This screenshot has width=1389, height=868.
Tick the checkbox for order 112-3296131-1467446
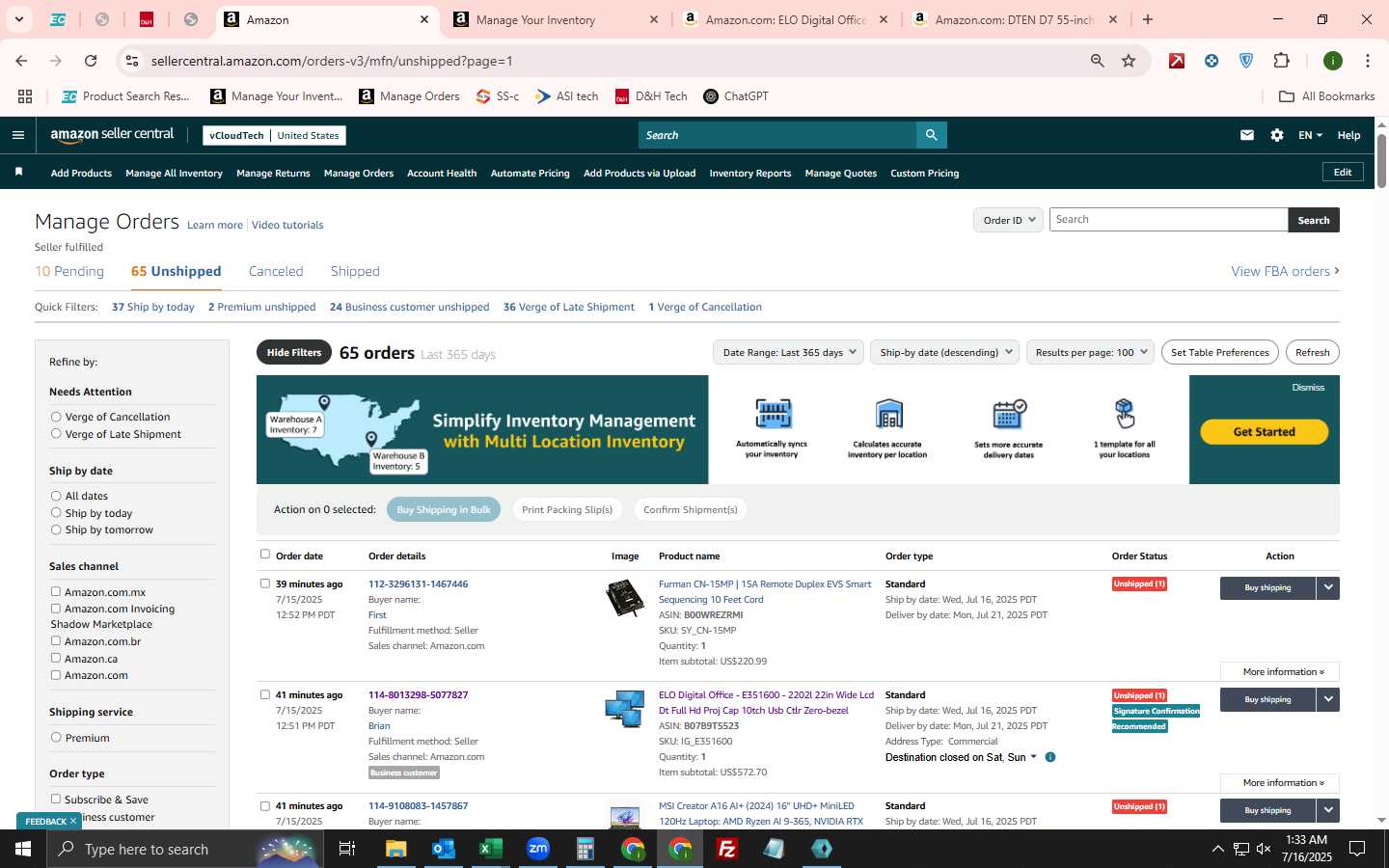[x=265, y=583]
